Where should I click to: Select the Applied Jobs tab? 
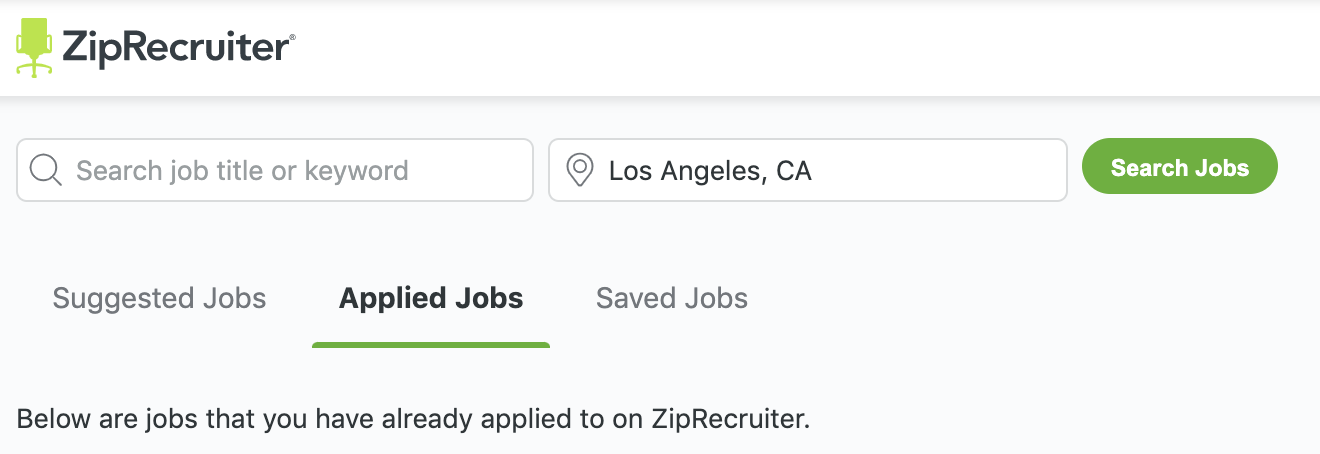pyautogui.click(x=431, y=298)
